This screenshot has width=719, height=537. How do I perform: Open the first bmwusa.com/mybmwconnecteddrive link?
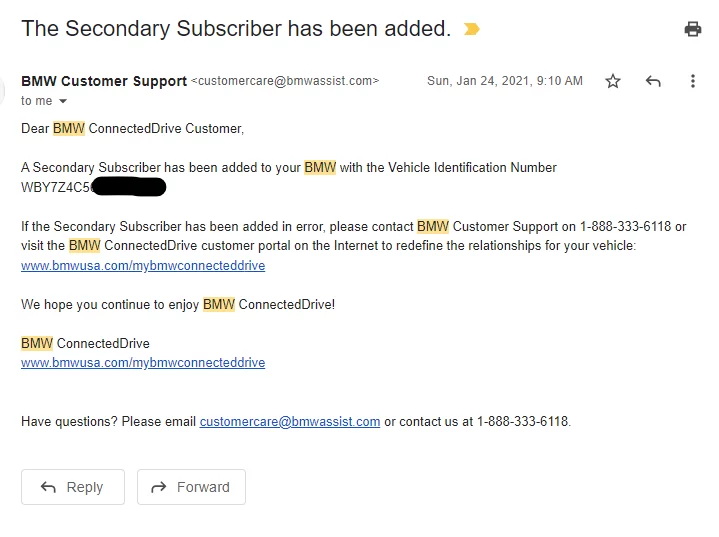pyautogui.click(x=143, y=265)
